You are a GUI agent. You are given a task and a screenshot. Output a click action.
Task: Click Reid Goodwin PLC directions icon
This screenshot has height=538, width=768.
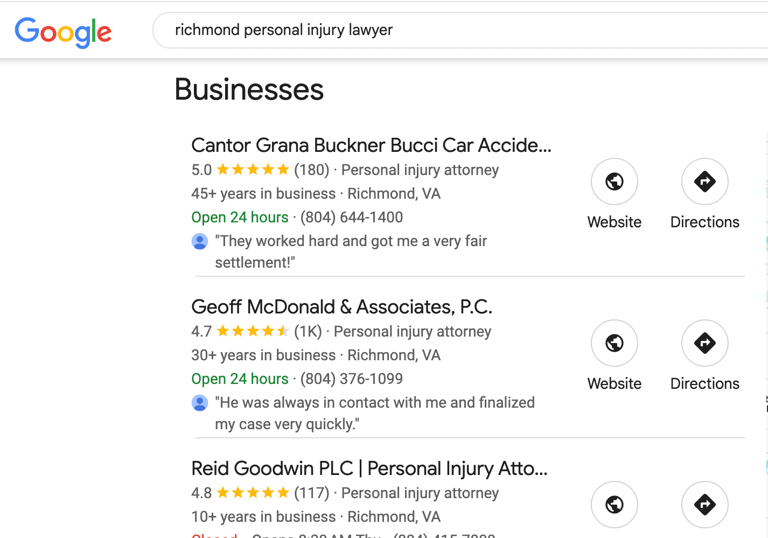(704, 505)
